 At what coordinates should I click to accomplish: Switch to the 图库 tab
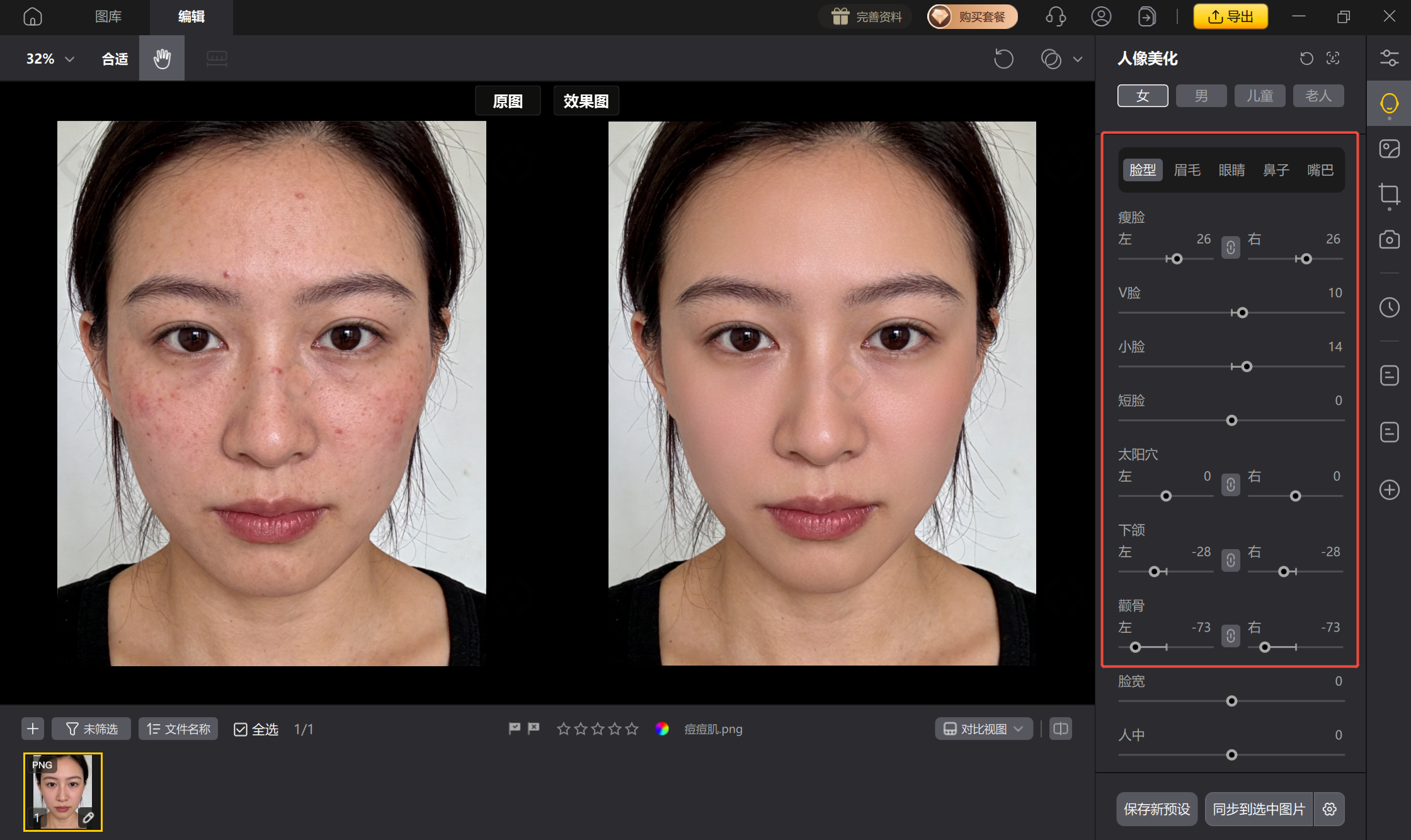(x=108, y=16)
